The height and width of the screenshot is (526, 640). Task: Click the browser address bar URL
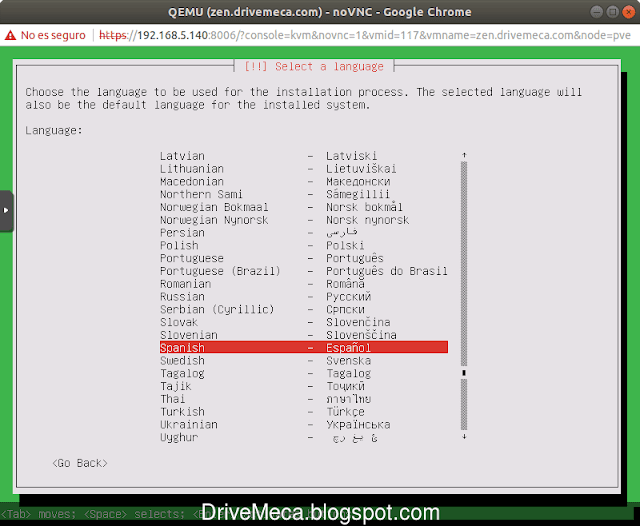click(365, 35)
